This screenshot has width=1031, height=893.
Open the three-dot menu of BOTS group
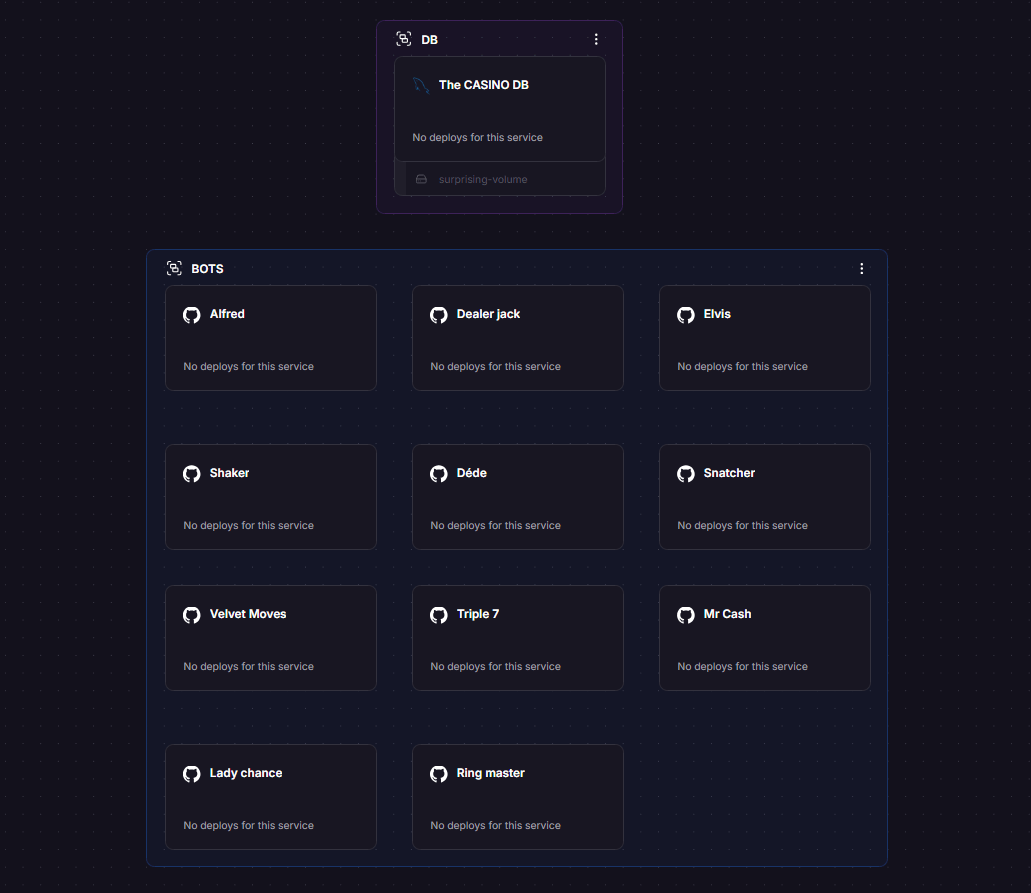[861, 269]
